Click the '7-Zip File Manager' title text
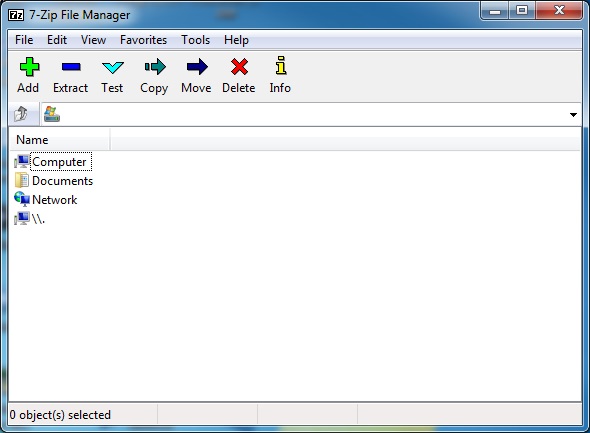This screenshot has width=590, height=433. pos(80,15)
